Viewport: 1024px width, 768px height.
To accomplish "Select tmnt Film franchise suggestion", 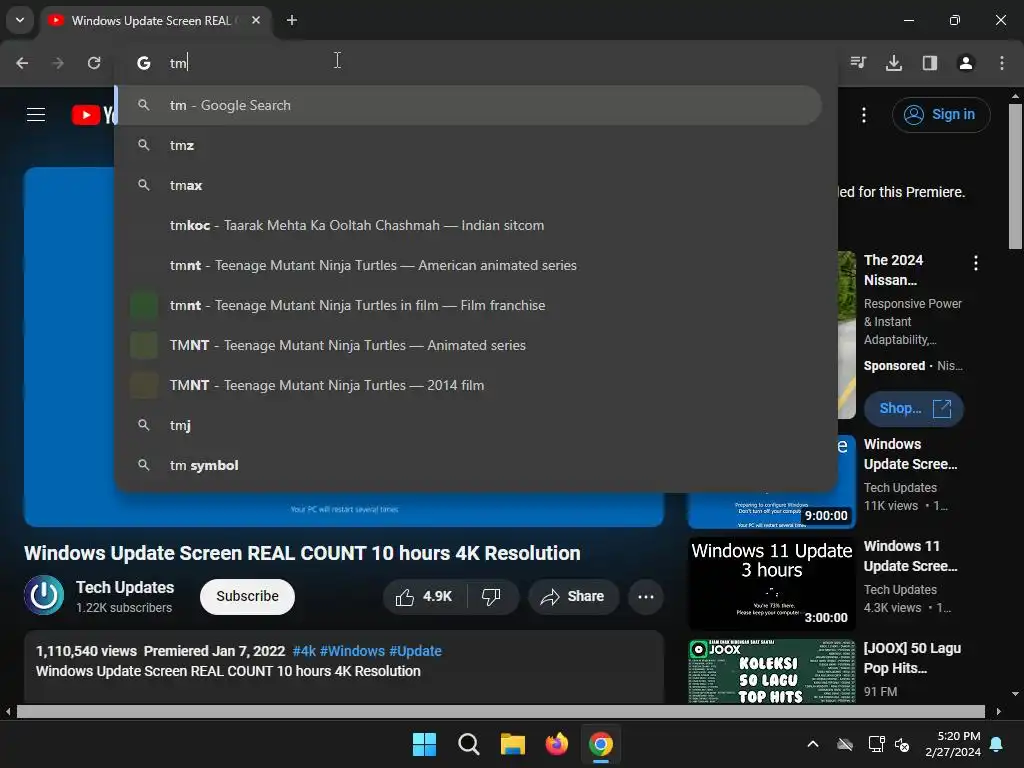I will tap(468, 305).
